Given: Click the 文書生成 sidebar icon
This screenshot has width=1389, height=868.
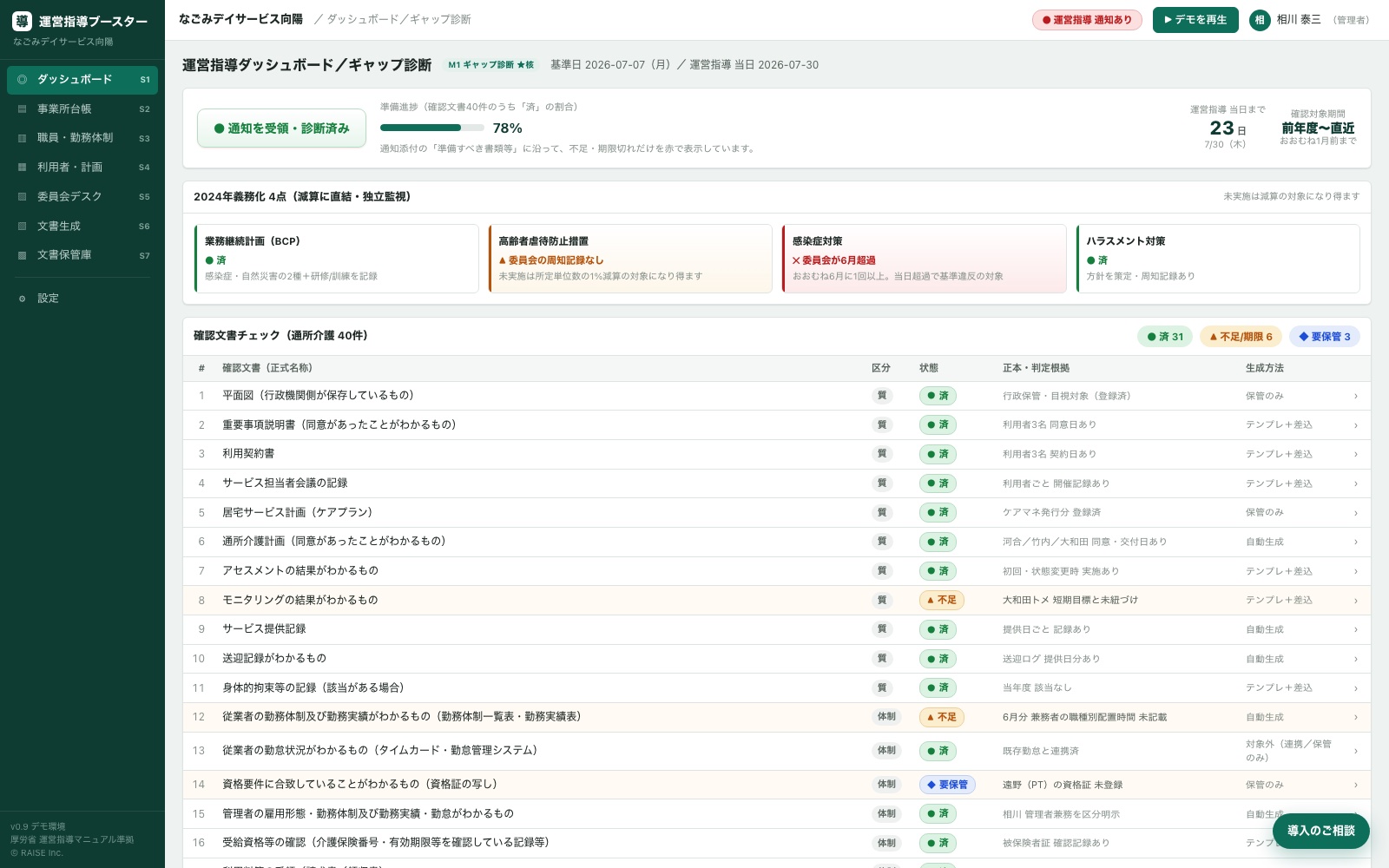Looking at the screenshot, I should pyautogui.click(x=22, y=227).
